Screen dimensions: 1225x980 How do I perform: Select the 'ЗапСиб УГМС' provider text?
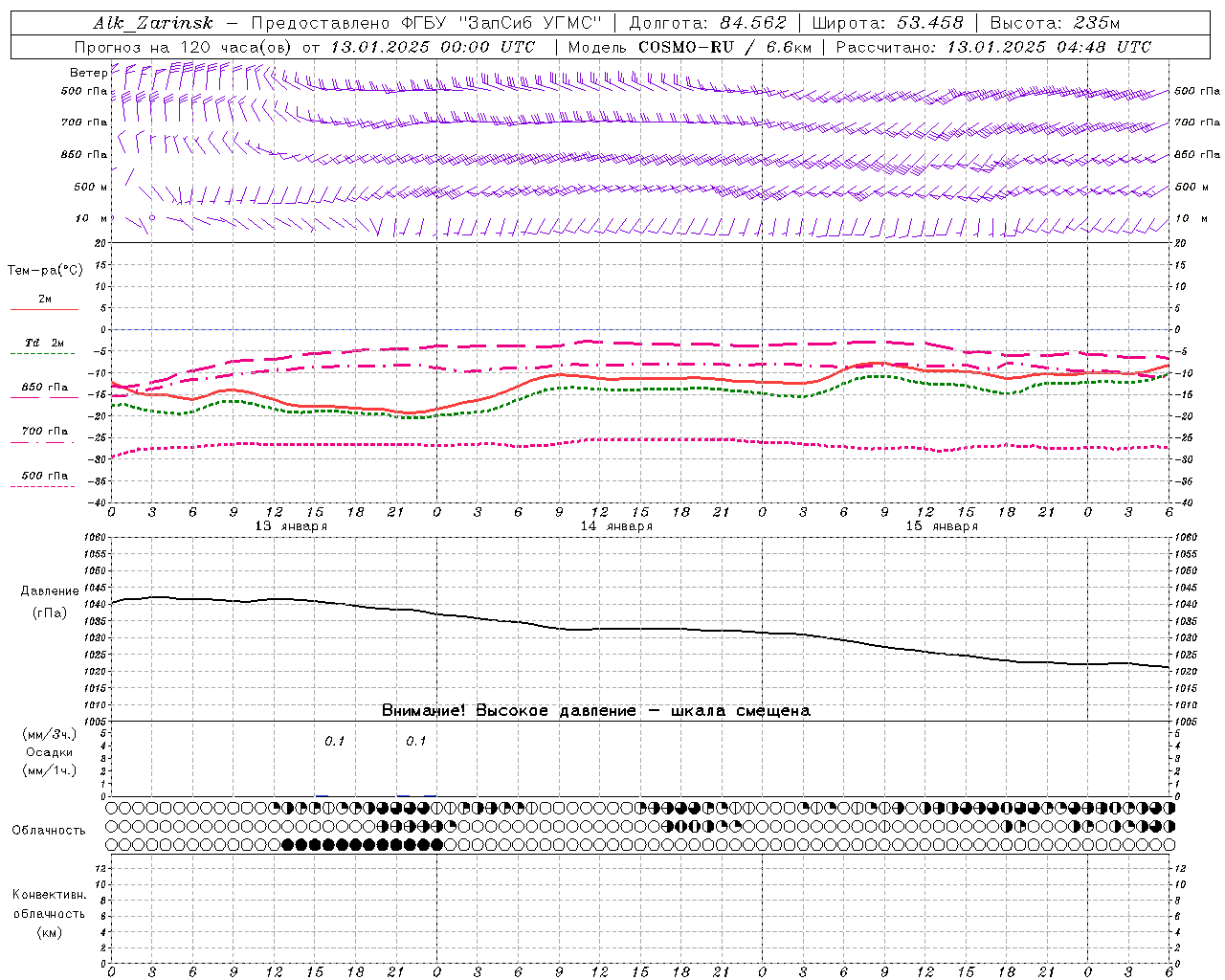pyautogui.click(x=528, y=23)
